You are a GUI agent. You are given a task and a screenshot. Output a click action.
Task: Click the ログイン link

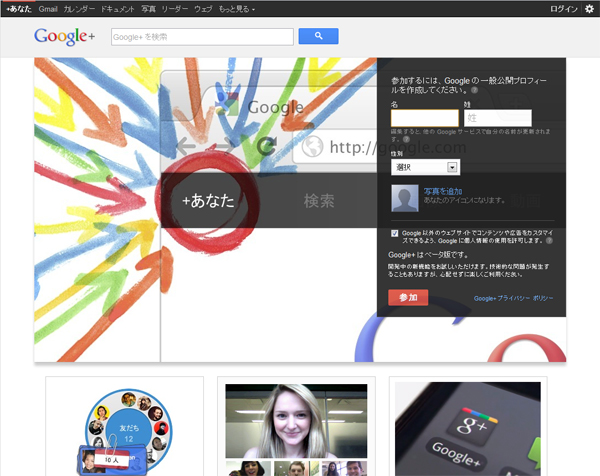[x=564, y=9]
